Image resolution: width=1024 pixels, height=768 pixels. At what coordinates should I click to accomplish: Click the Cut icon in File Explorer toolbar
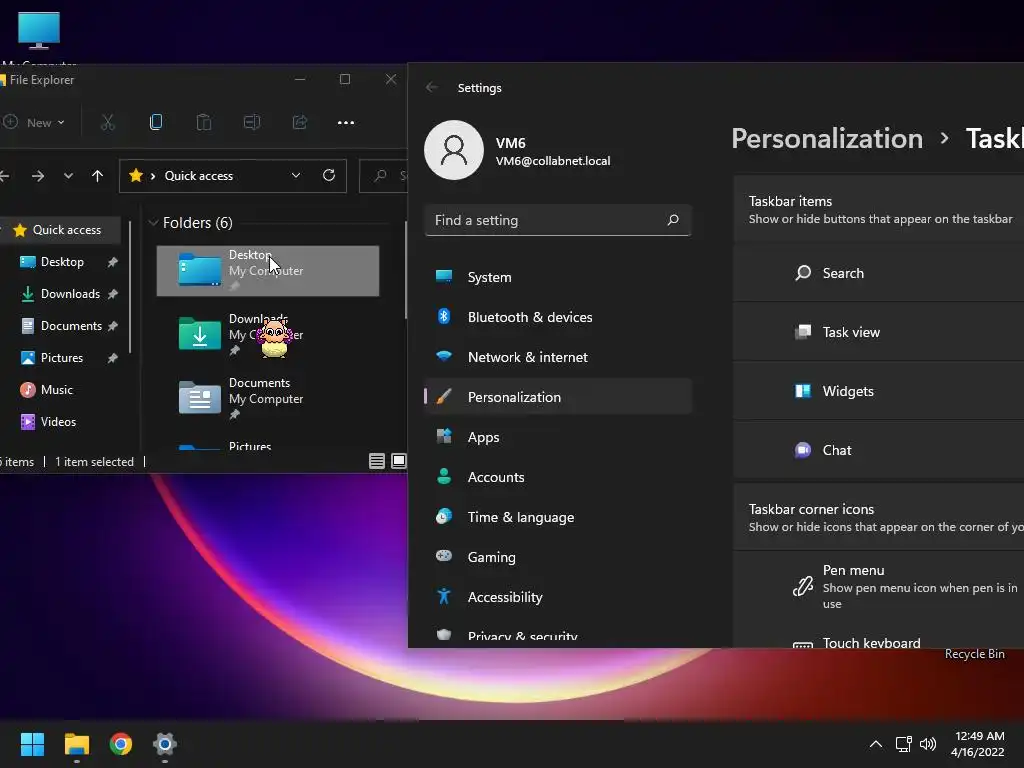click(108, 122)
